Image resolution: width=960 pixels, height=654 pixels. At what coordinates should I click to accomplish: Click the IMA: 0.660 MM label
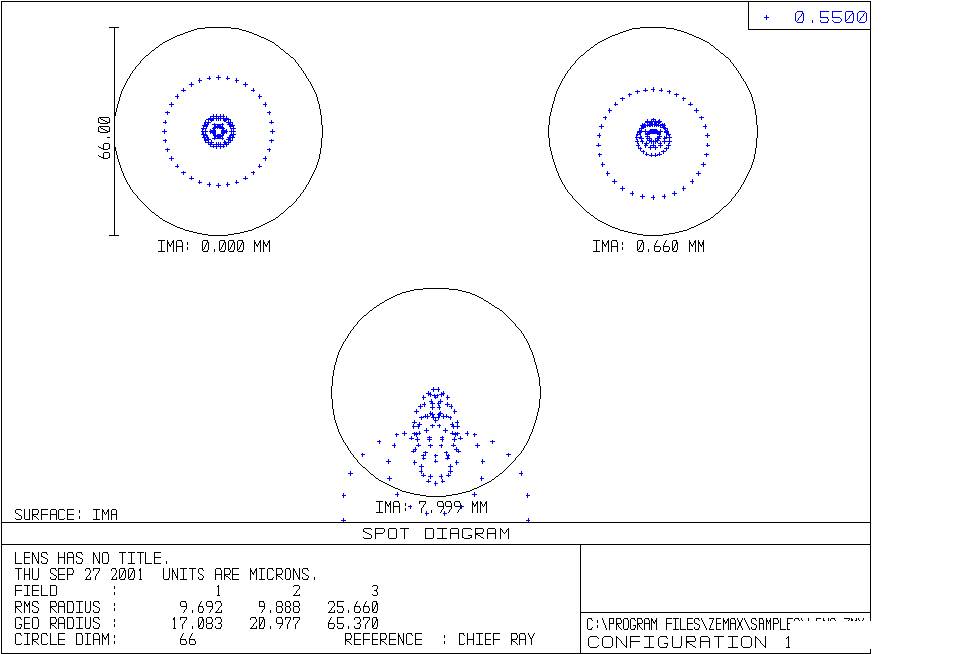(x=648, y=246)
